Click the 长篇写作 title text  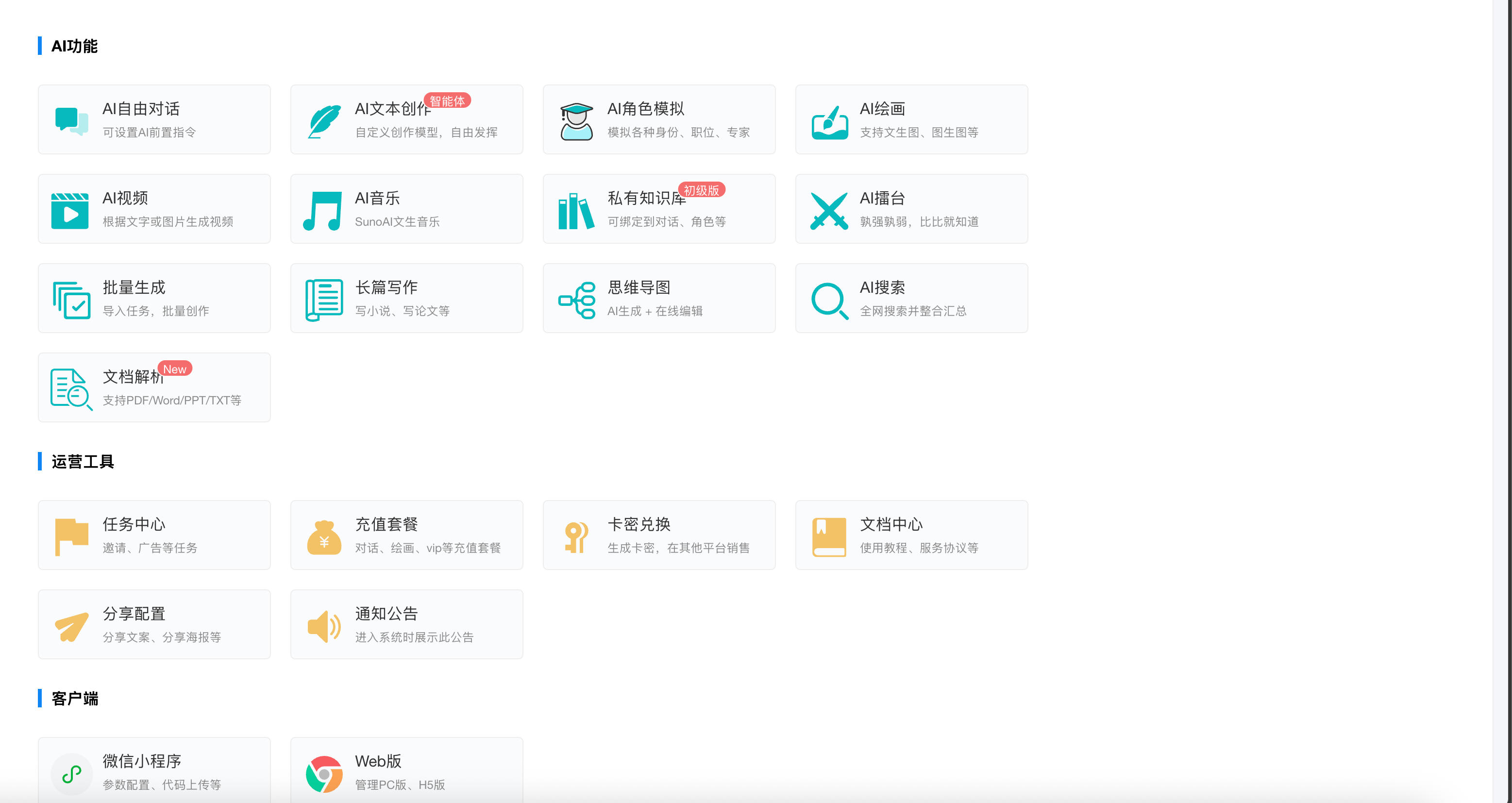coord(386,287)
